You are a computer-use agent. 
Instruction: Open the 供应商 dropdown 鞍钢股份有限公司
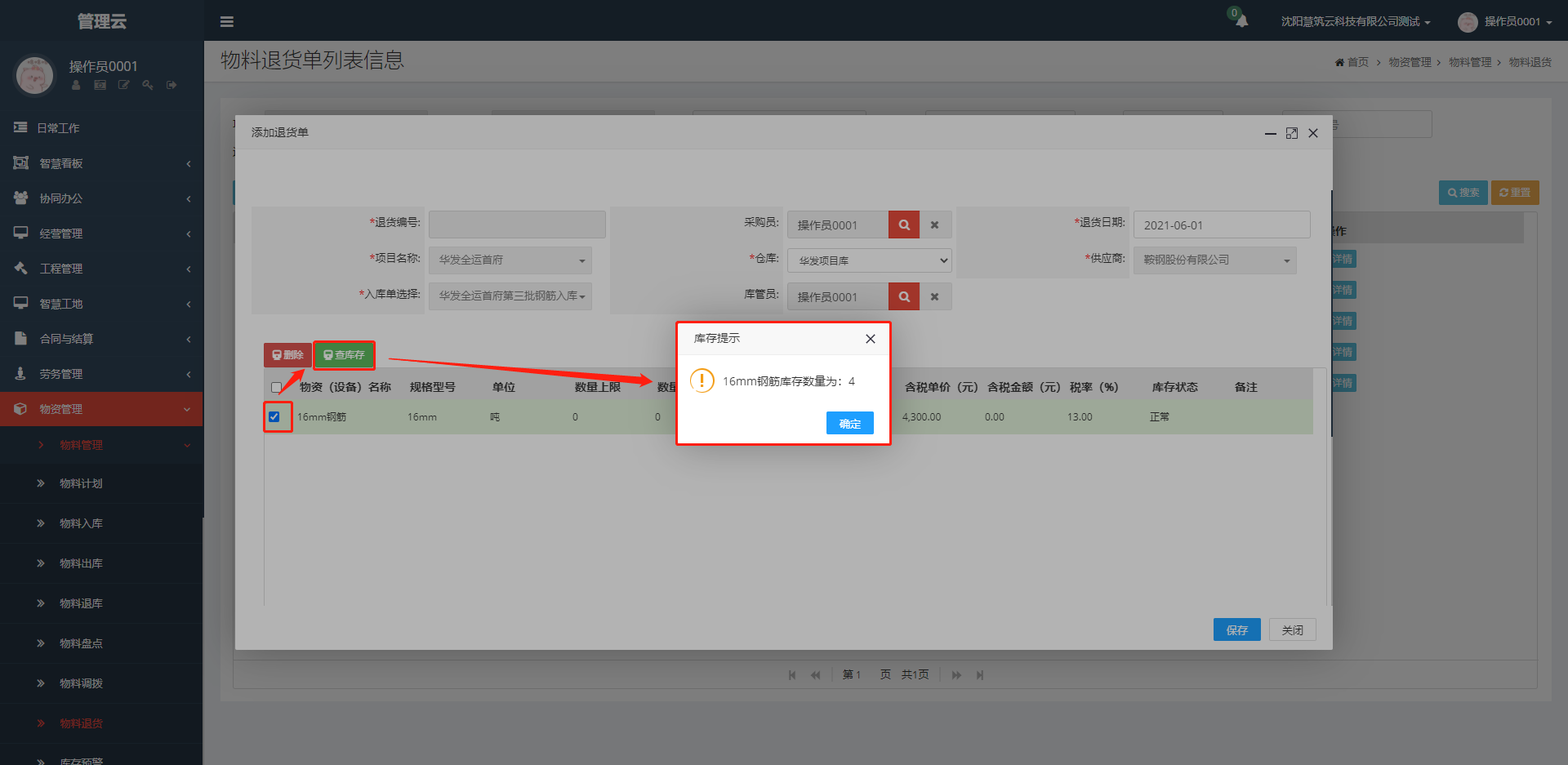1215,260
